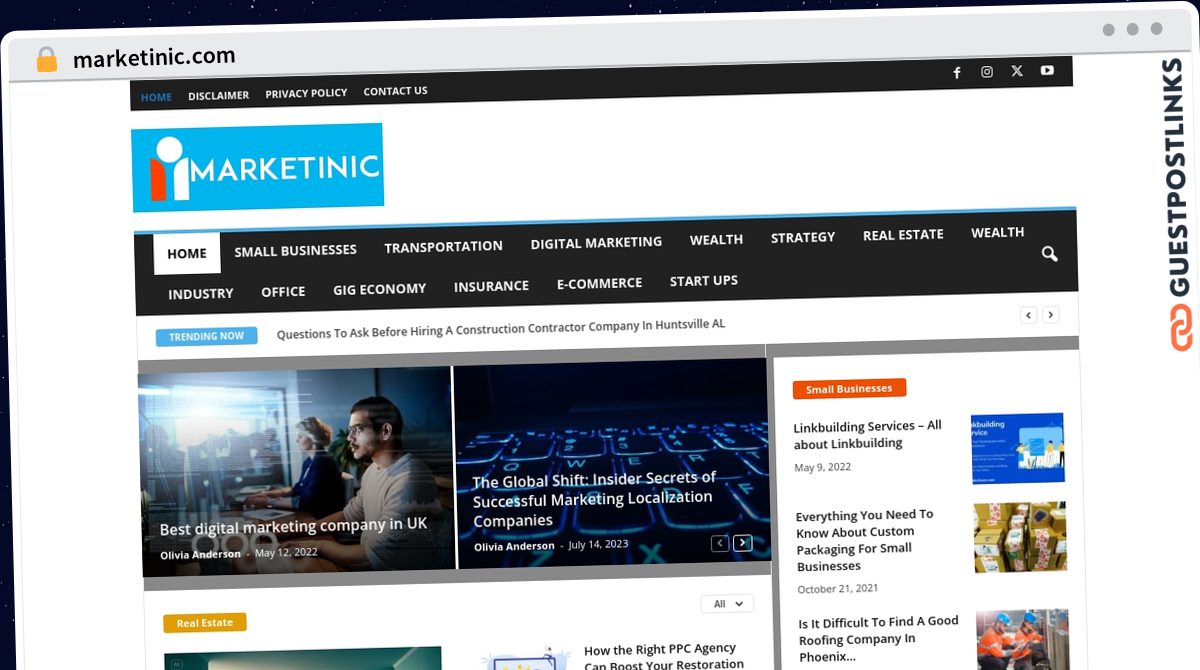Click the search magnifier icon
This screenshot has height=670, width=1200.
1049,254
